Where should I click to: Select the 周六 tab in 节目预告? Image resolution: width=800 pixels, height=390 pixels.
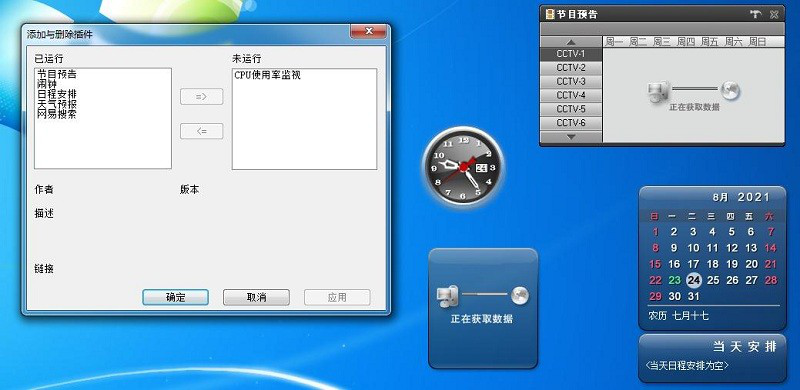[x=734, y=42]
